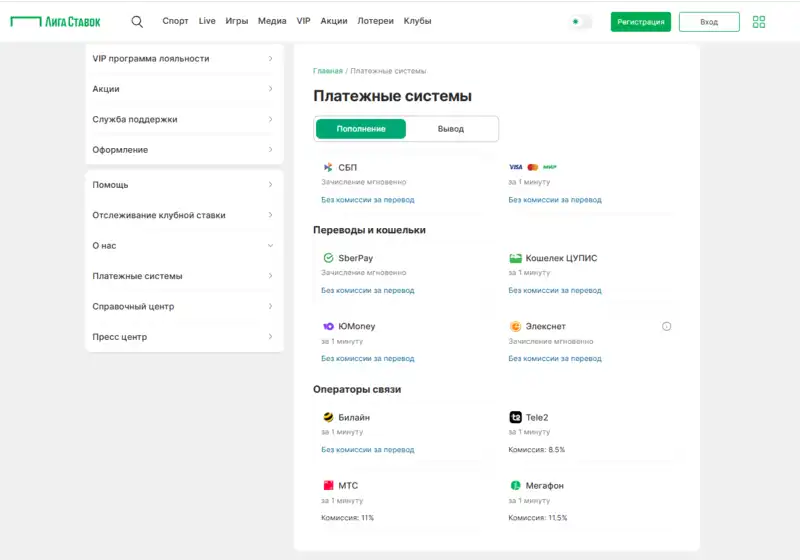Screen dimensions: 800x560
Task: Expand VIP программа лояльности chevron
Action: [x=270, y=59]
